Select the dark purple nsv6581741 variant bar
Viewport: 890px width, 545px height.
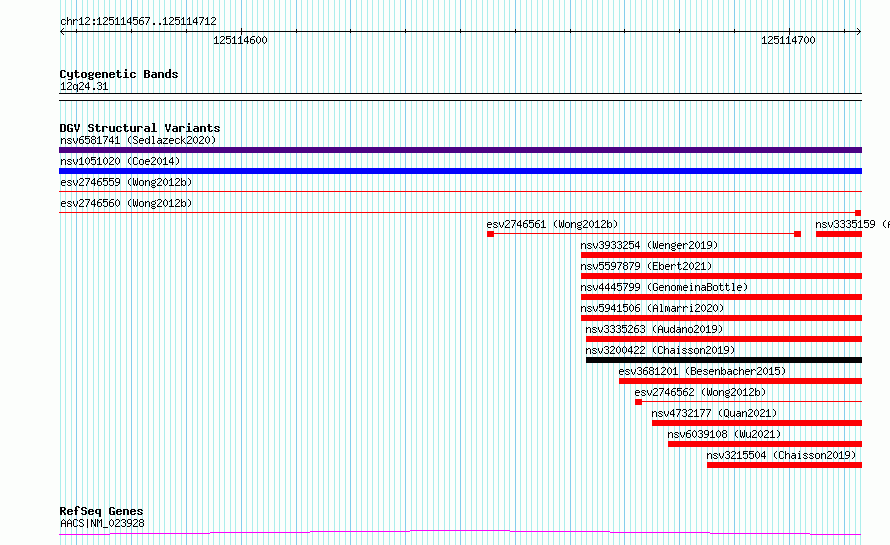(x=460, y=150)
